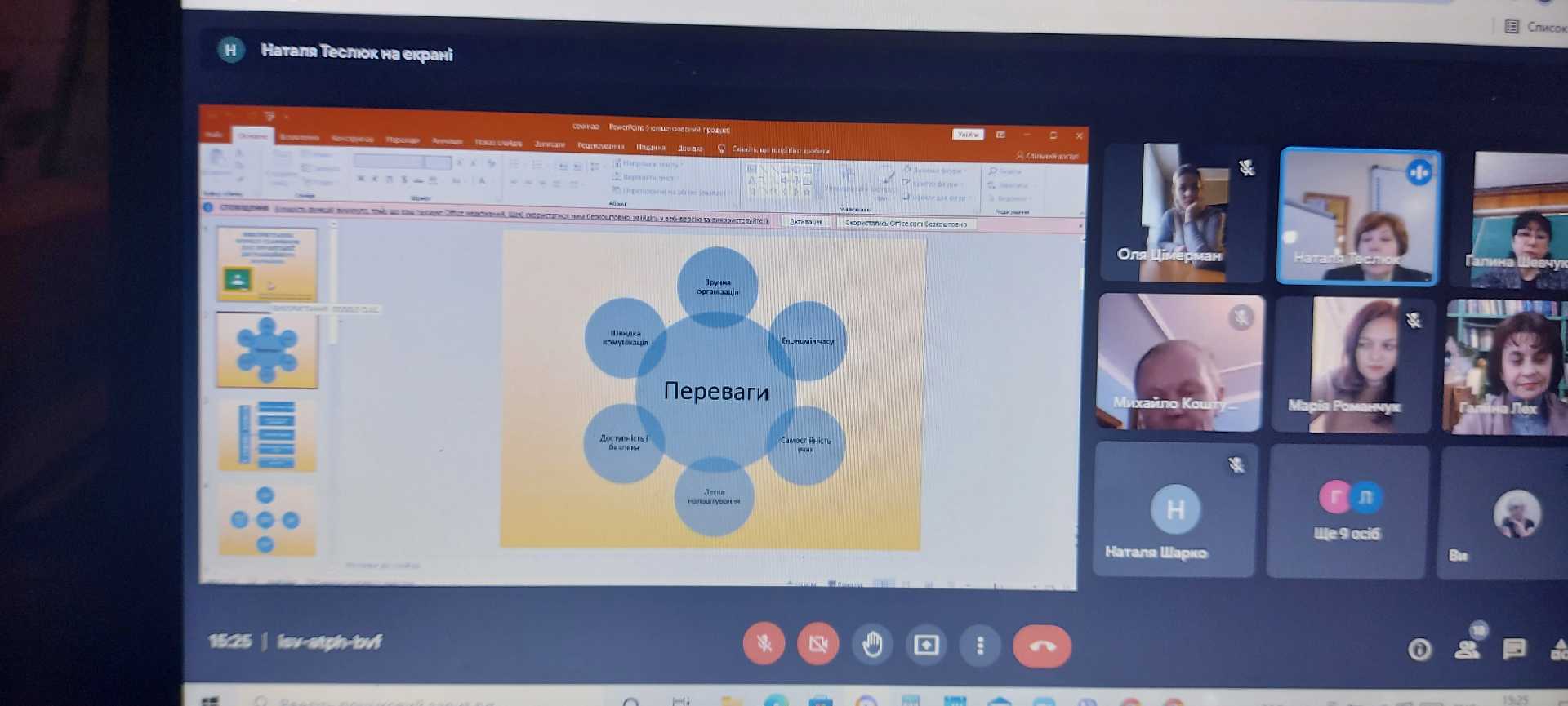Turn on the camera in the call bar

(817, 645)
